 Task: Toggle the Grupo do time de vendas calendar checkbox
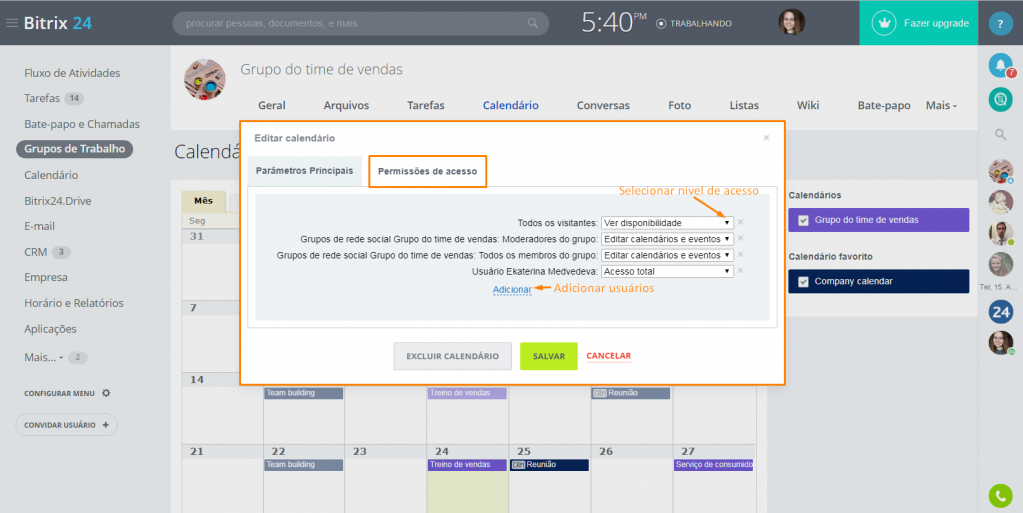[x=803, y=221]
